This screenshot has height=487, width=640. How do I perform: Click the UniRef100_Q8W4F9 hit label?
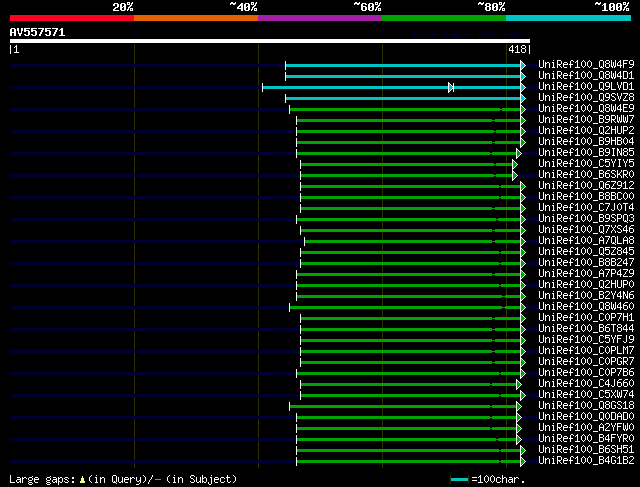[586, 64]
